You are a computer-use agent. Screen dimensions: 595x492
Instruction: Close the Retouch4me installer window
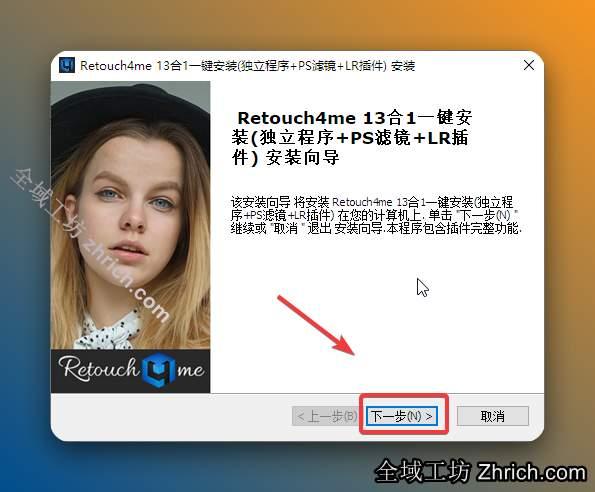pos(529,65)
